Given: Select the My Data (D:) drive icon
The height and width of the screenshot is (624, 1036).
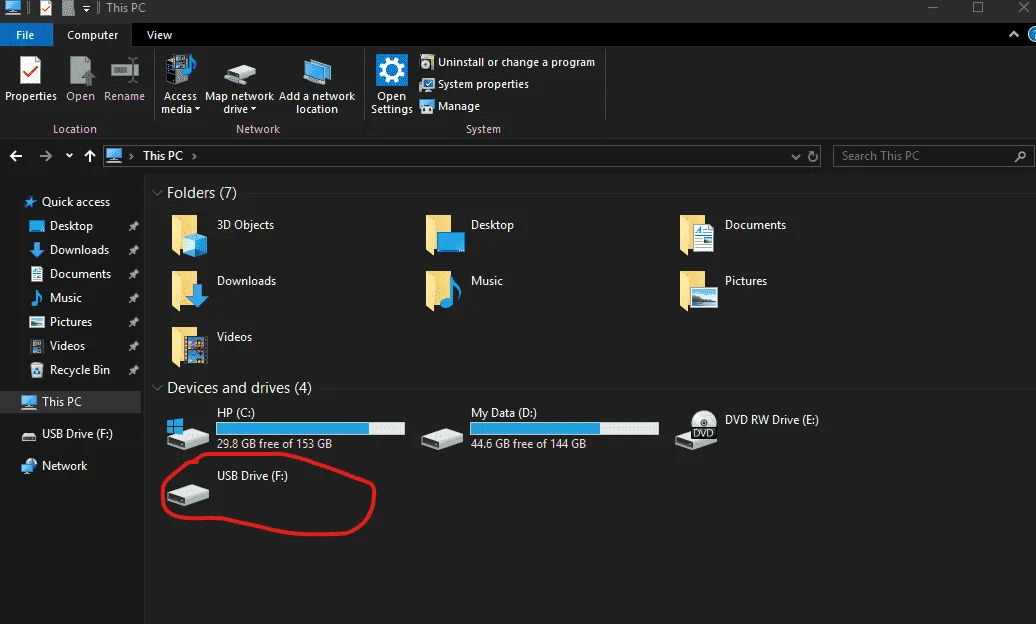Looking at the screenshot, I should pyautogui.click(x=442, y=438).
